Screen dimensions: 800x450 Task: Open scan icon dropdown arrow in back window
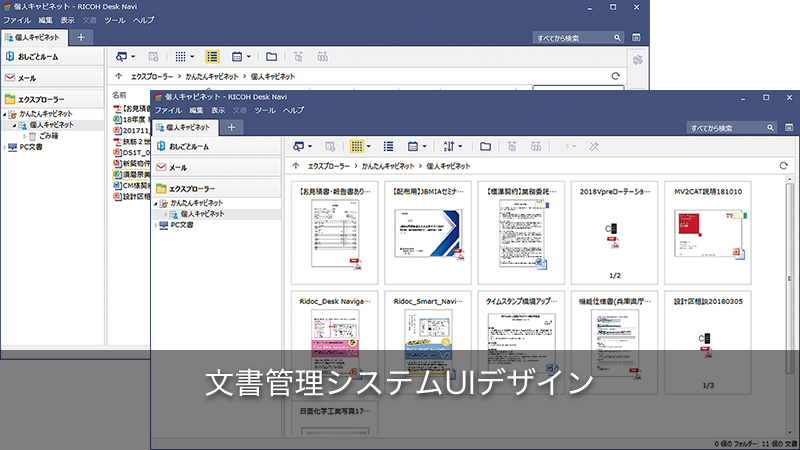point(133,57)
